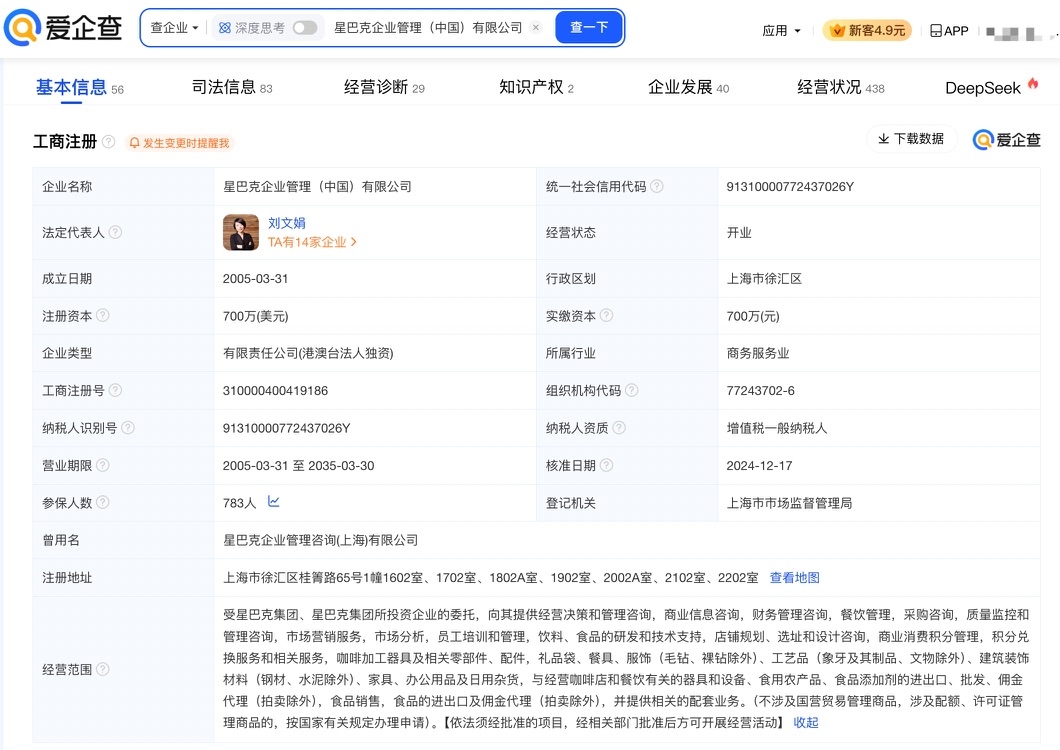1060x750 pixels.
Task: Click the 查一下 search button
Action: [x=589, y=28]
